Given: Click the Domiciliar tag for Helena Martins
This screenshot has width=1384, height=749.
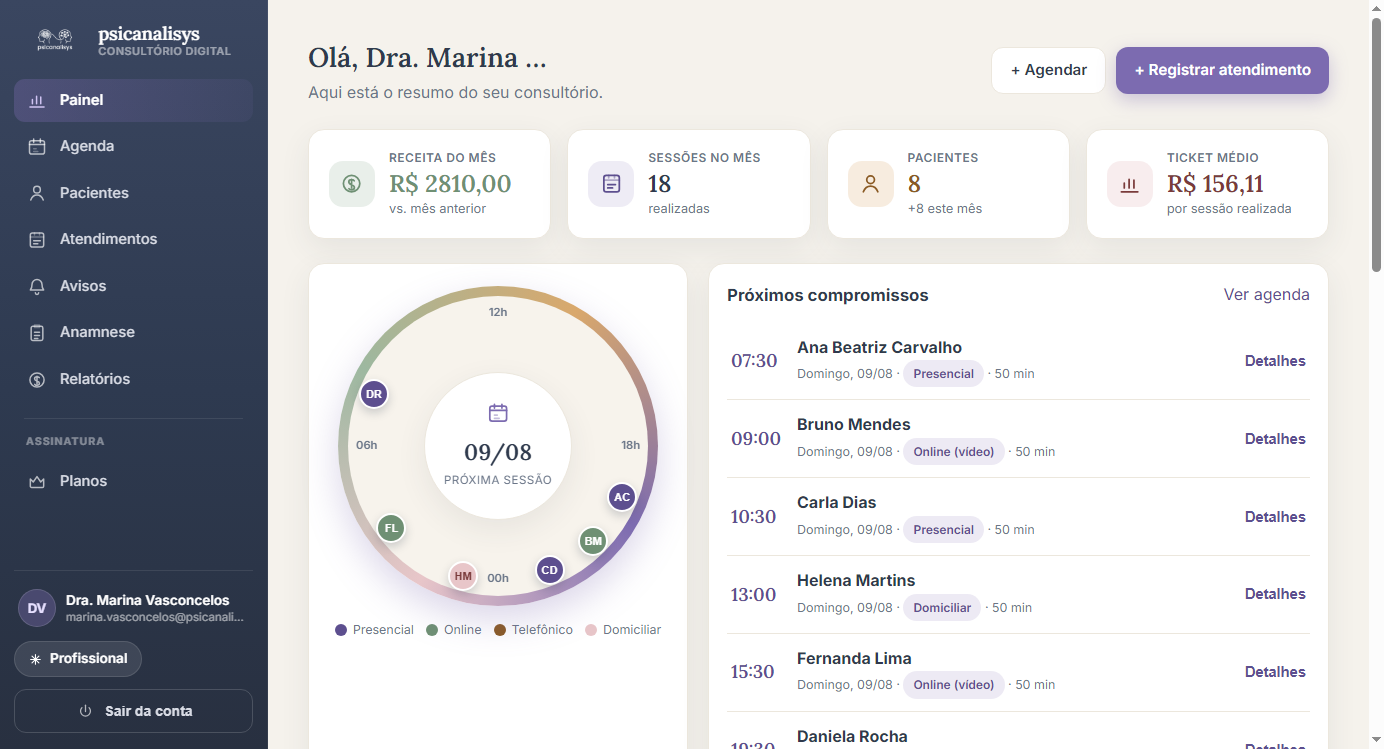Looking at the screenshot, I should [x=942, y=608].
